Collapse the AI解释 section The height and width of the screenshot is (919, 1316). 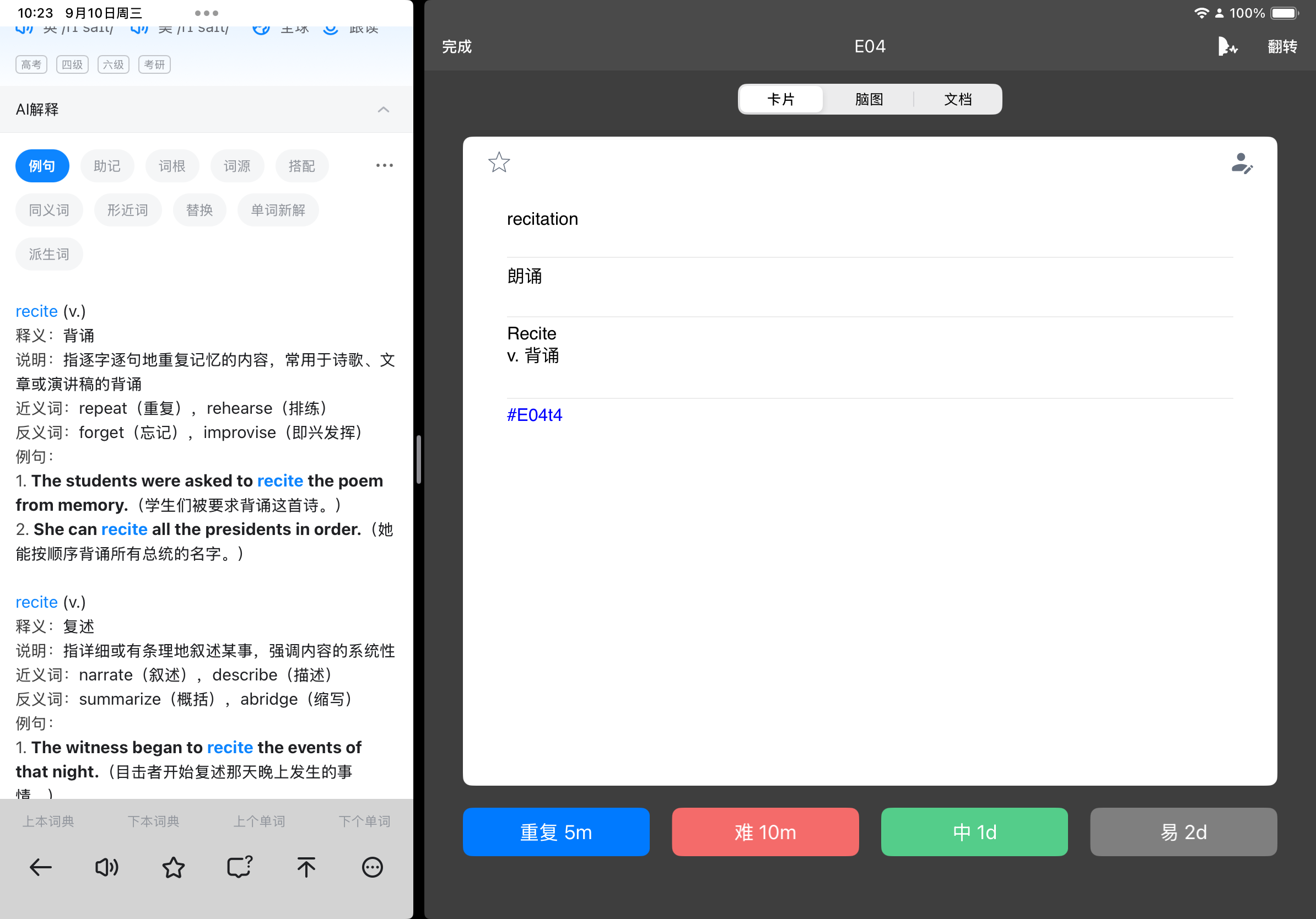pyautogui.click(x=384, y=110)
